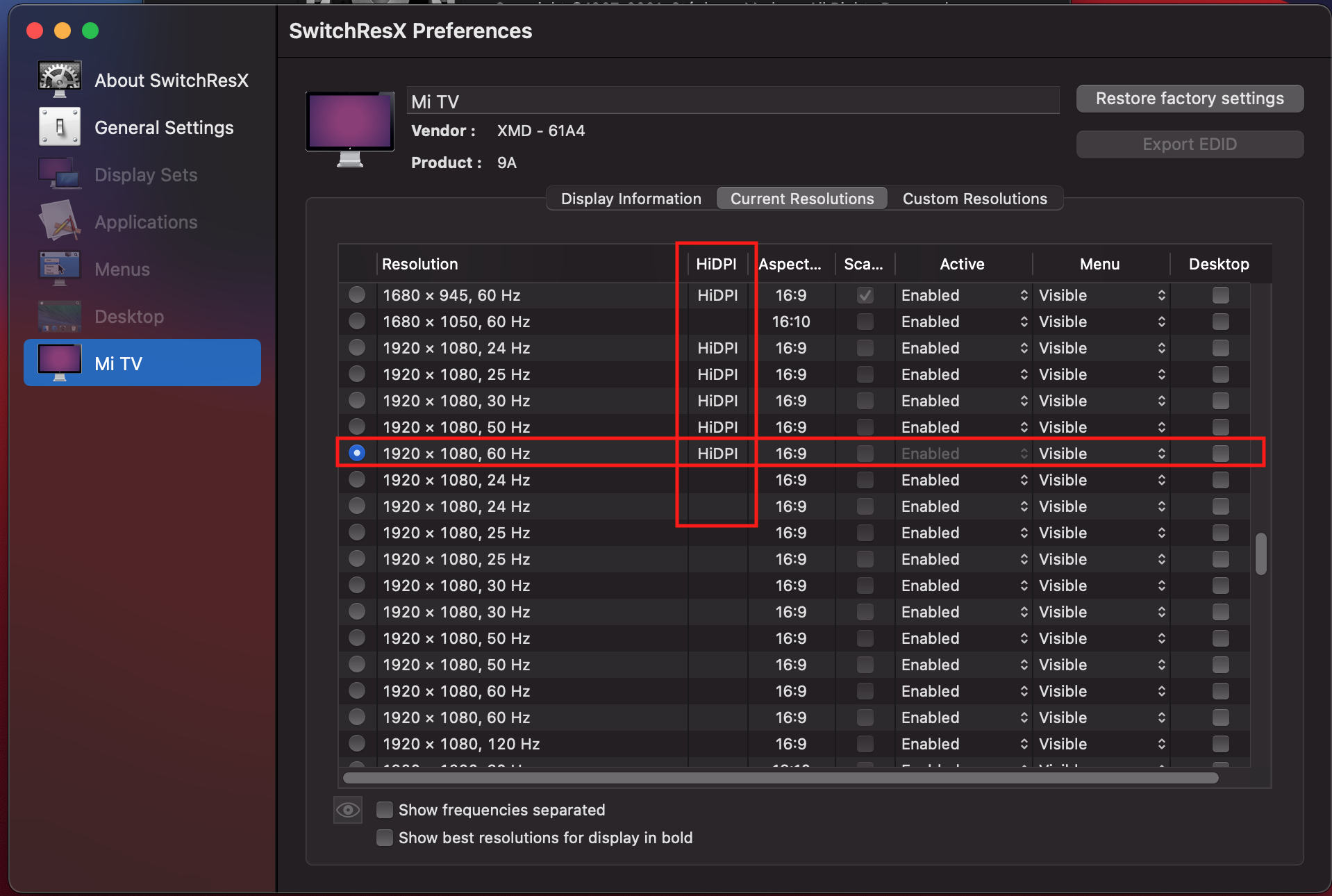The image size is (1332, 896).
Task: Click the large Mi TV display thumbnail
Action: coord(350,129)
